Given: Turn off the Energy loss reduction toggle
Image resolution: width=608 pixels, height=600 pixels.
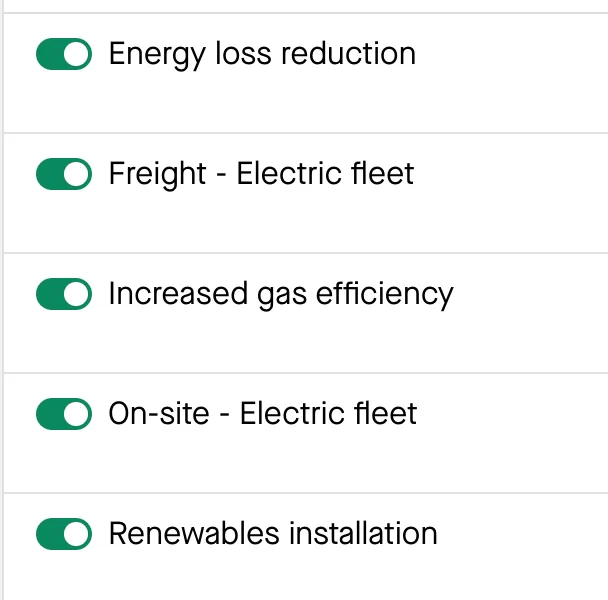Looking at the screenshot, I should [x=64, y=54].
